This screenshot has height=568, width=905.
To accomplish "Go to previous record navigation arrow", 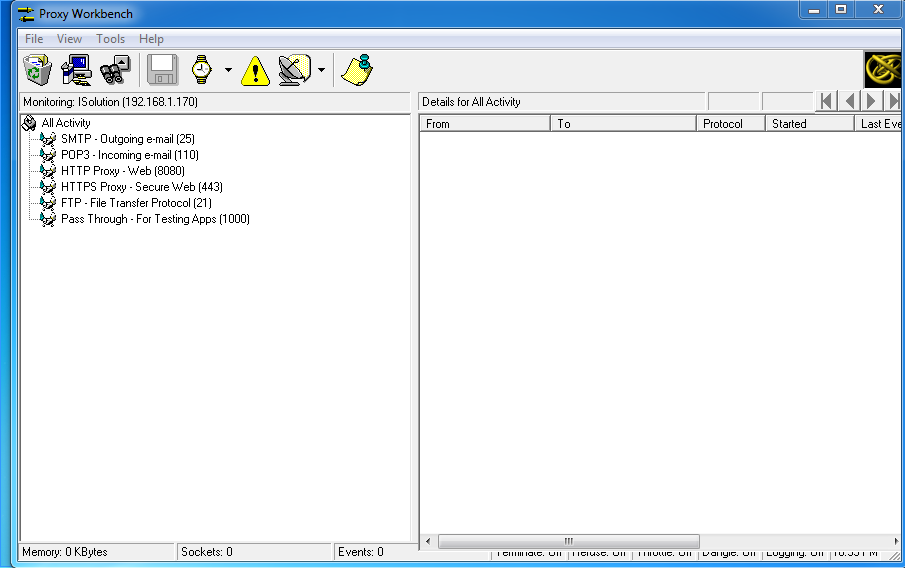I will pos(849,102).
